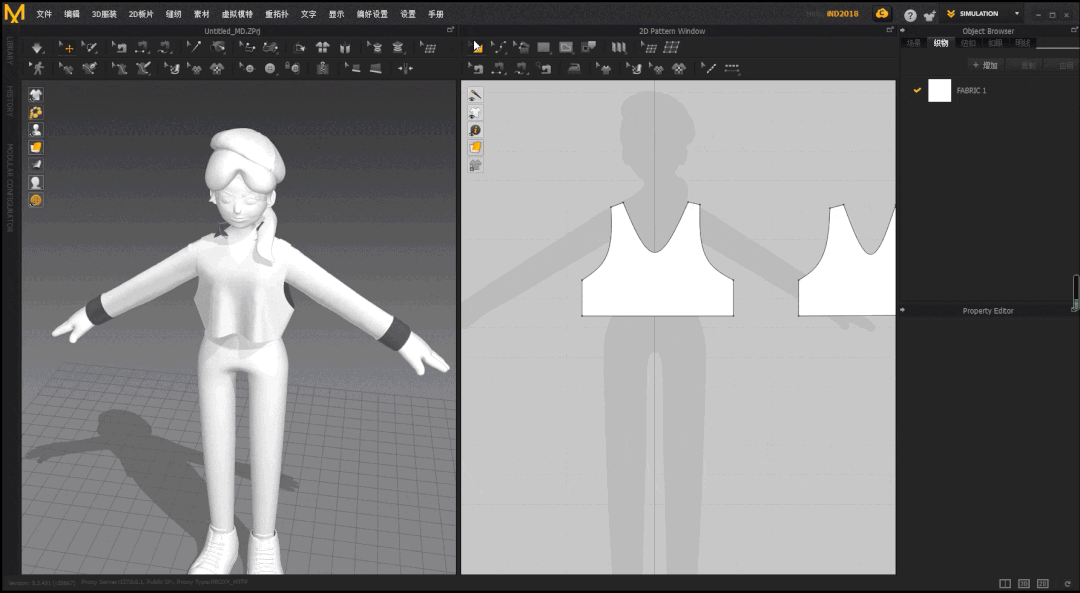The height and width of the screenshot is (593, 1080).
Task: Toggle the garment display icon in 3D view
Action: (x=36, y=94)
